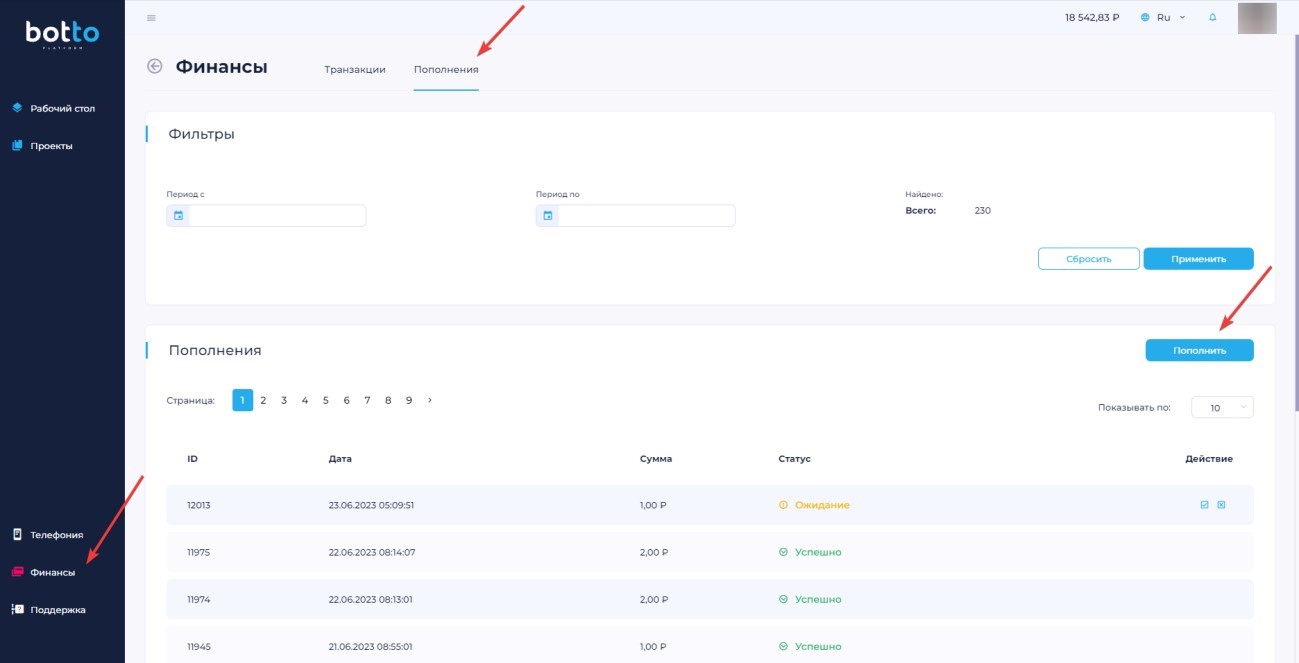Open notifications via the bell icon
This screenshot has width=1299, height=663.
click(1213, 18)
